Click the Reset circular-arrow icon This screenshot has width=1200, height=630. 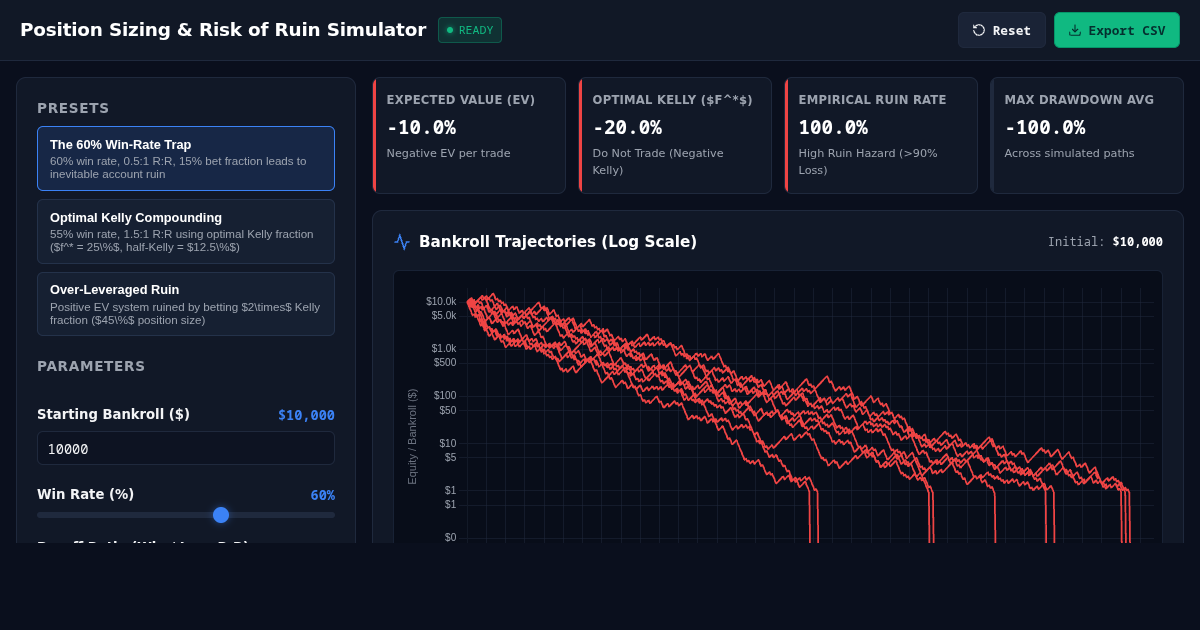click(x=979, y=30)
